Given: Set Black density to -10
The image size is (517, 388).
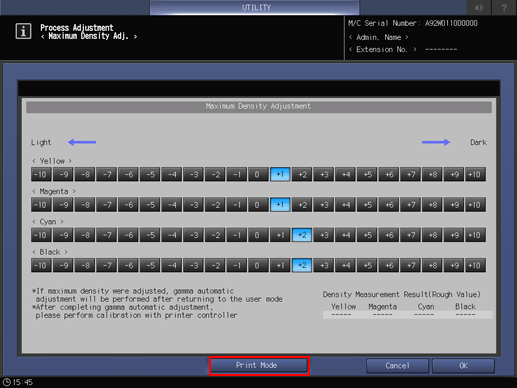Looking at the screenshot, I should click(x=41, y=265).
